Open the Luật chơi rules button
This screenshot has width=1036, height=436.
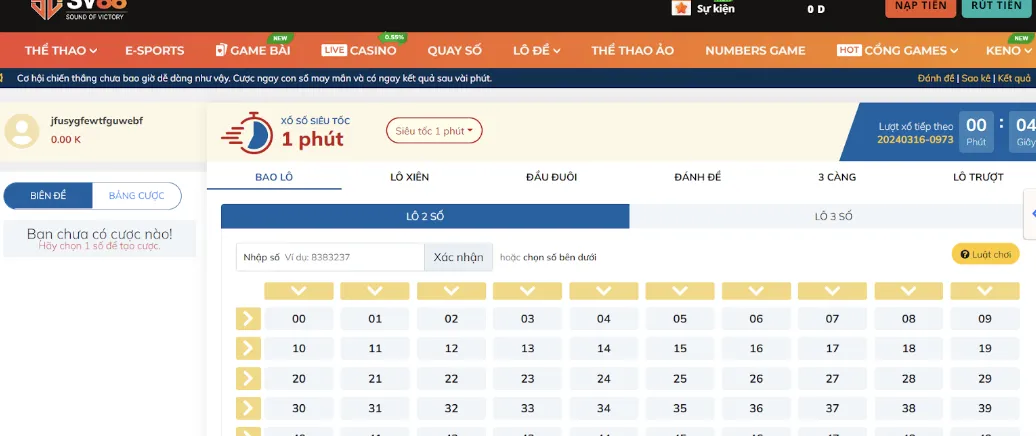point(985,255)
